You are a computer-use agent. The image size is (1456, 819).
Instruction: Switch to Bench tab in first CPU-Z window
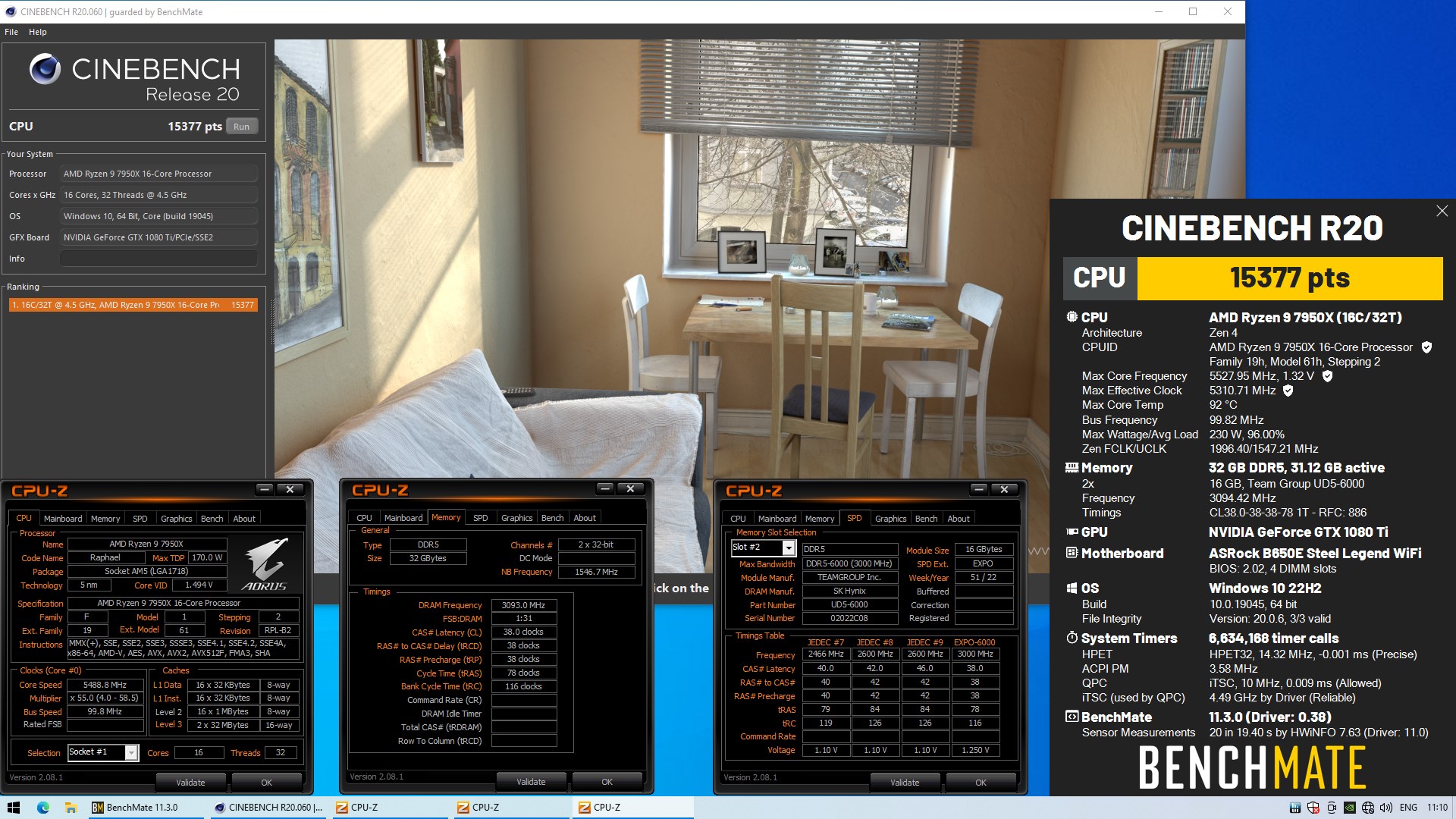point(212,519)
